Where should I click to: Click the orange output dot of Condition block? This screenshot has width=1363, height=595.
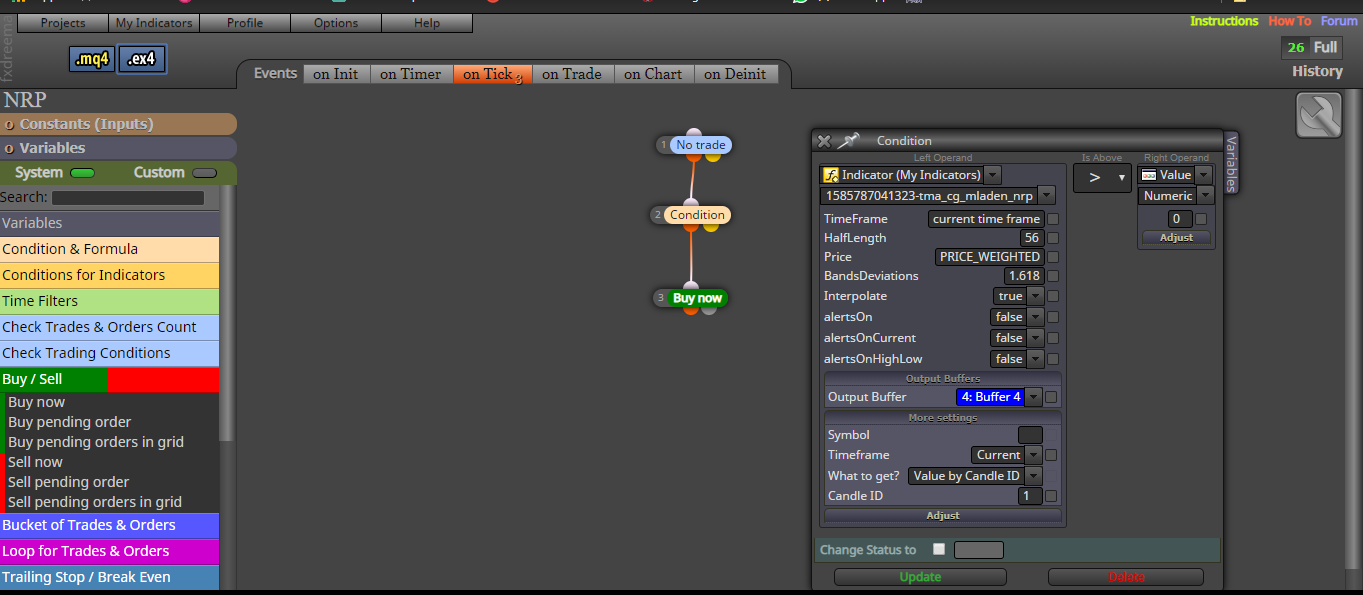691,227
